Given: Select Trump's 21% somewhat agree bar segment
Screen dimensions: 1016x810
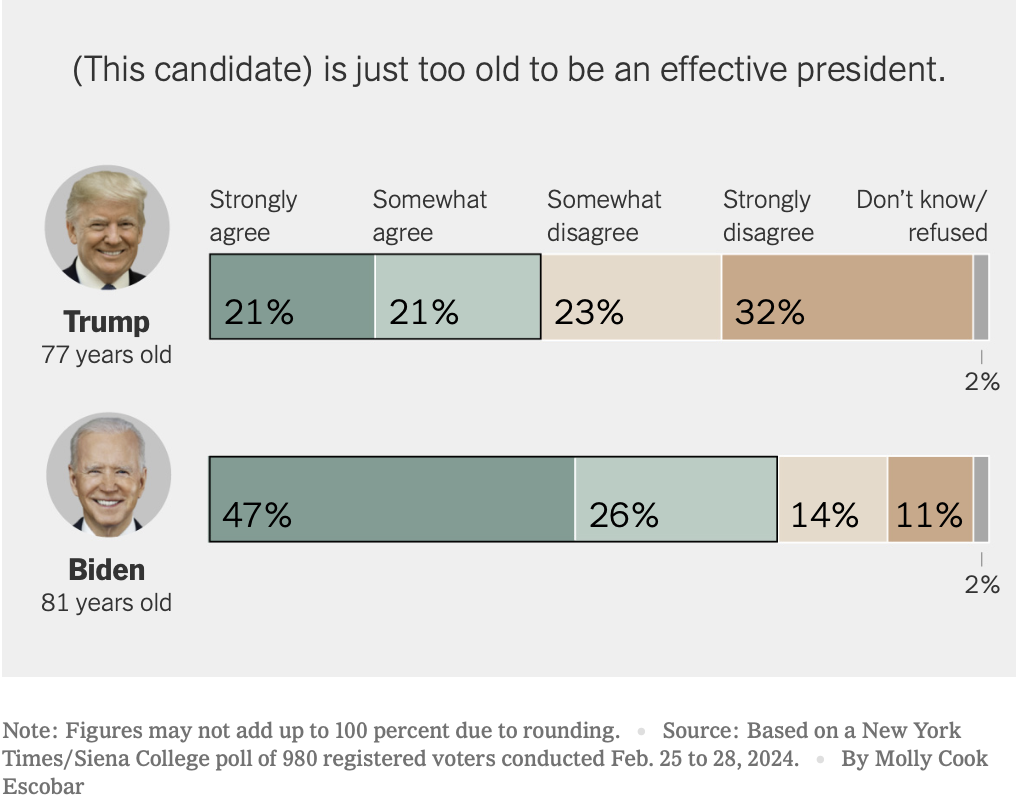Looking at the screenshot, I should (x=457, y=297).
